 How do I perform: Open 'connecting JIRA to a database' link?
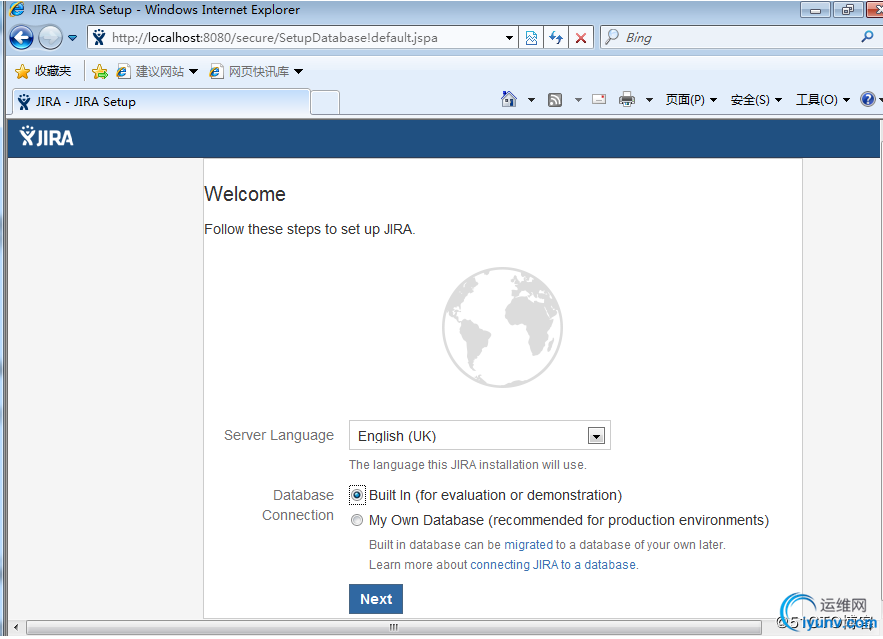click(553, 565)
